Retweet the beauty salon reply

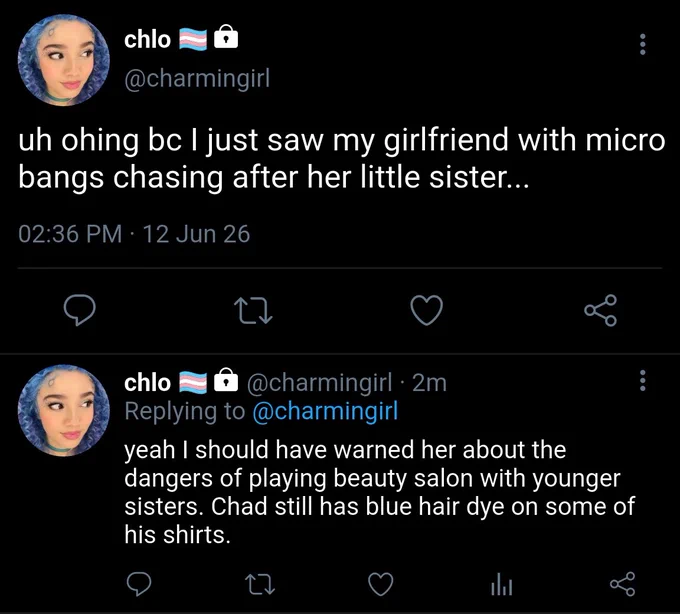[x=260, y=585]
